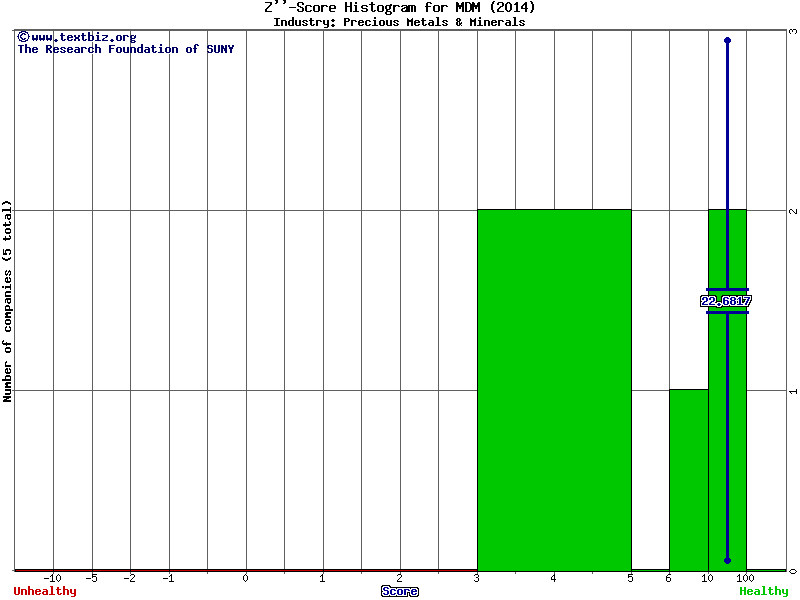Click the short green bar between 6 and 10
Image resolution: width=800 pixels, height=600 pixels.
[x=689, y=480]
